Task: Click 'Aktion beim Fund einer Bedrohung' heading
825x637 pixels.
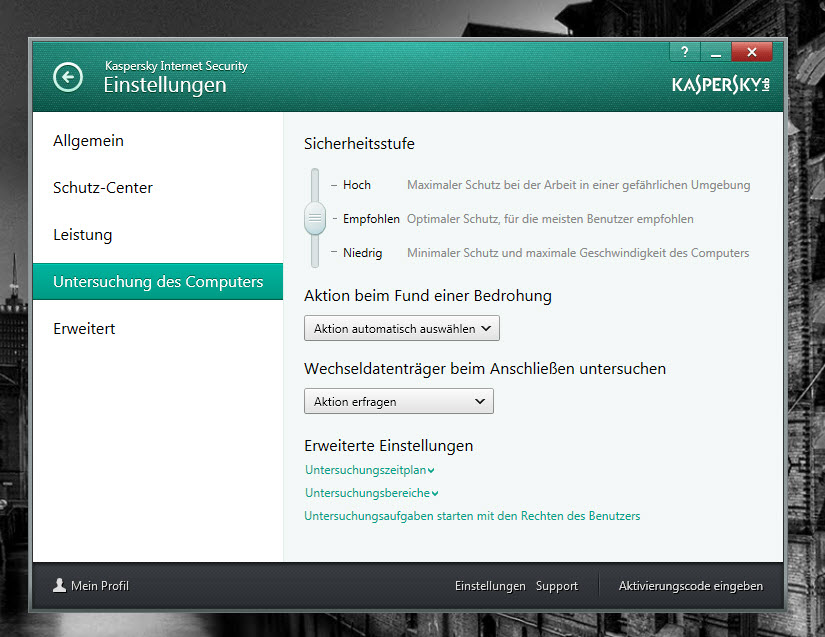Action: coord(428,296)
